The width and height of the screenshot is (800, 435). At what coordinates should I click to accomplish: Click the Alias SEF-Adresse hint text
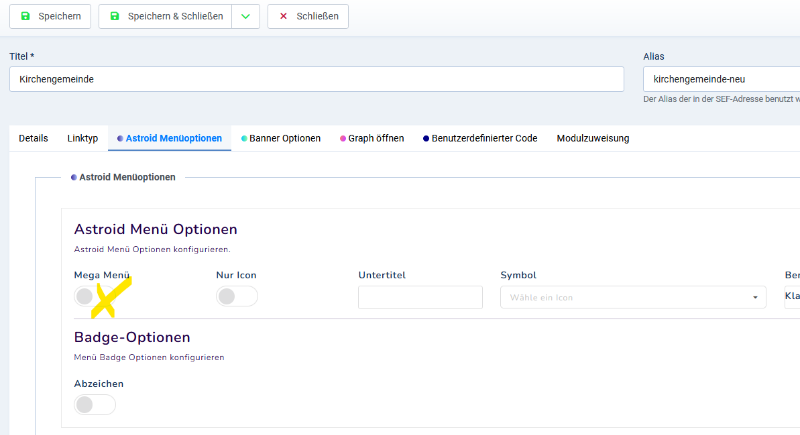coord(721,99)
